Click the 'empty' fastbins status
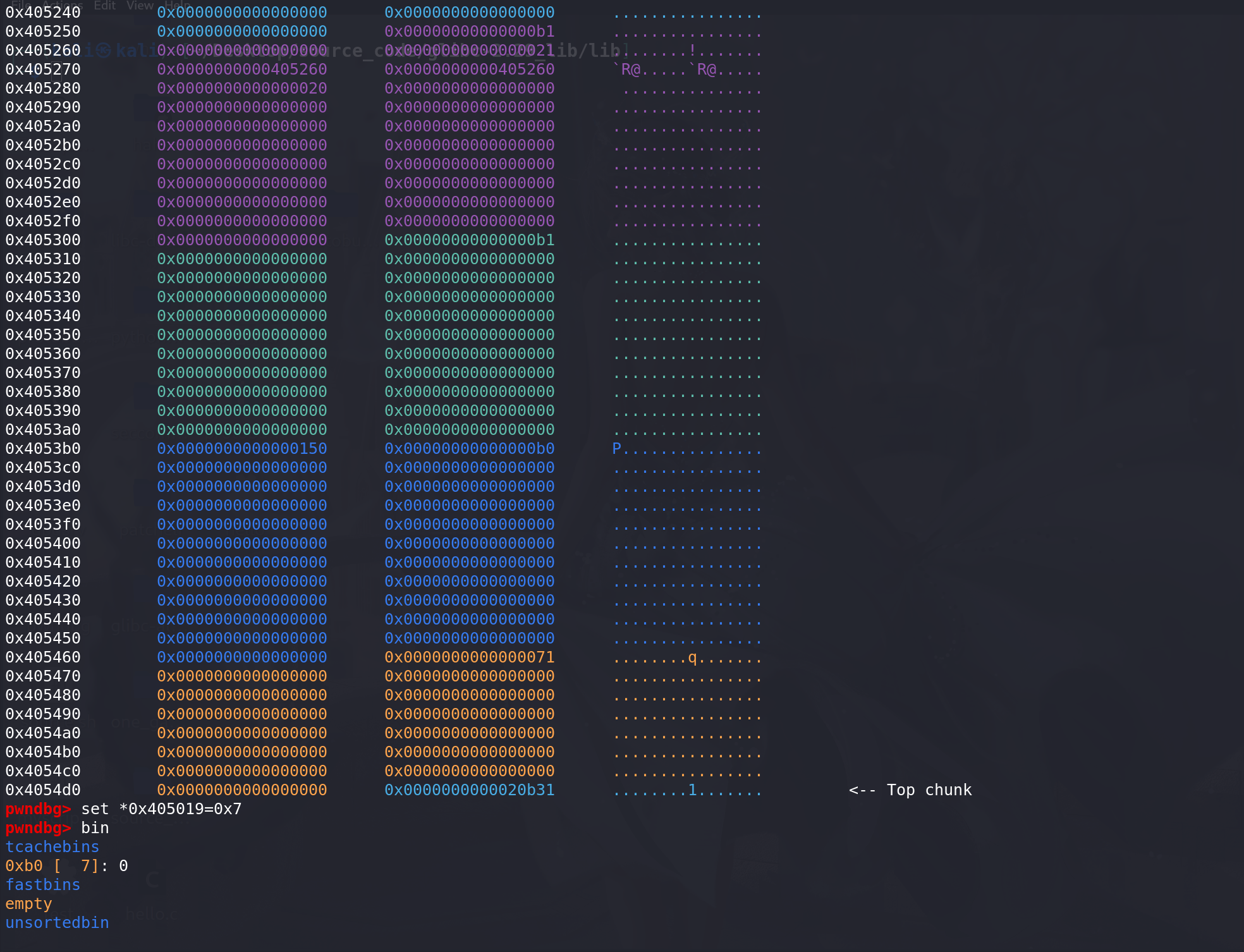 tap(28, 904)
